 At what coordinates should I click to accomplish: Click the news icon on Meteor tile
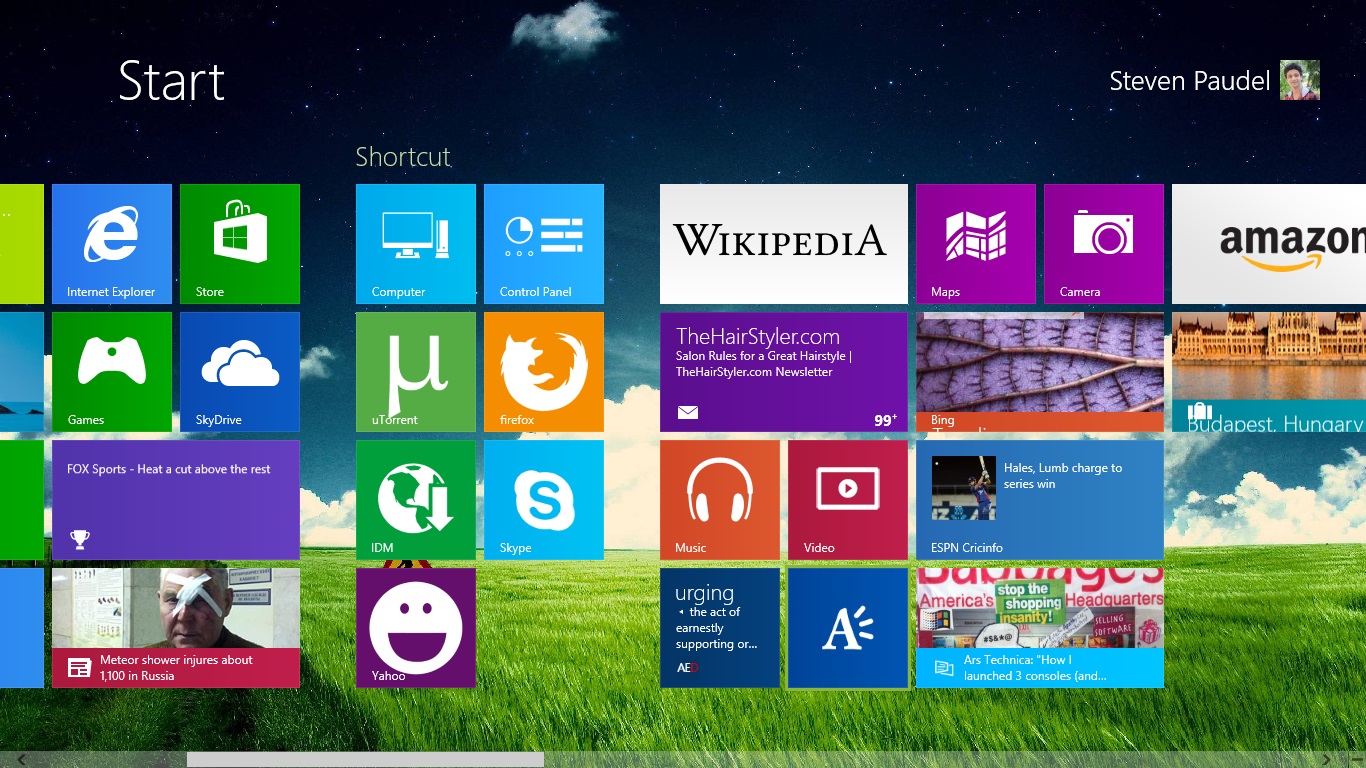point(80,668)
